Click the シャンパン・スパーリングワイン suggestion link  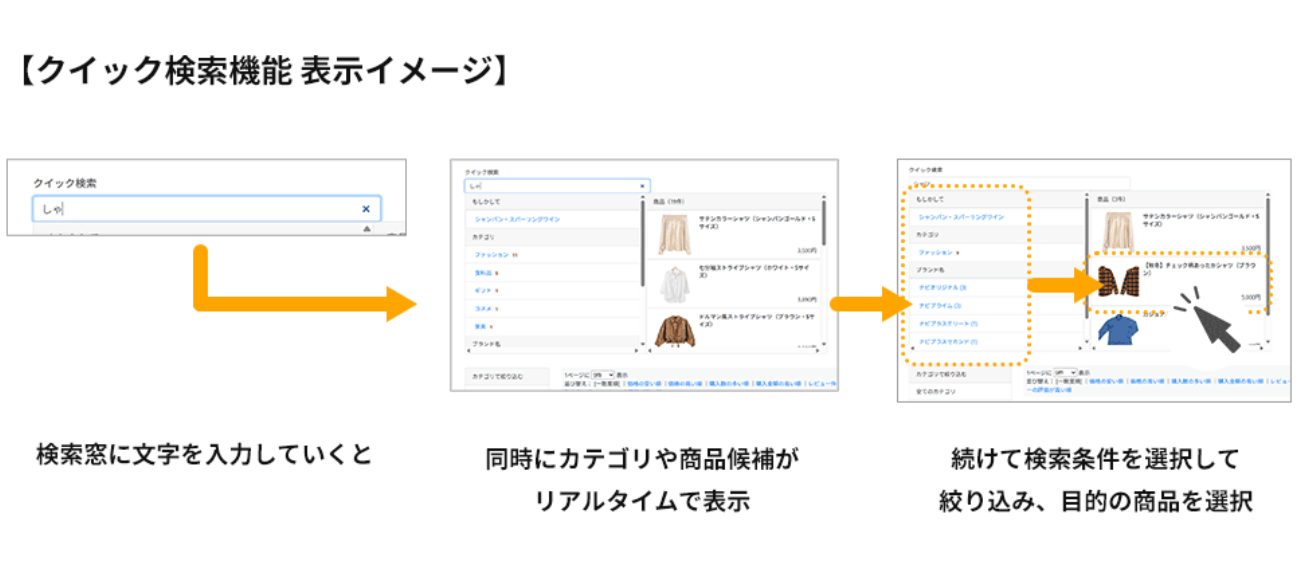click(x=517, y=220)
